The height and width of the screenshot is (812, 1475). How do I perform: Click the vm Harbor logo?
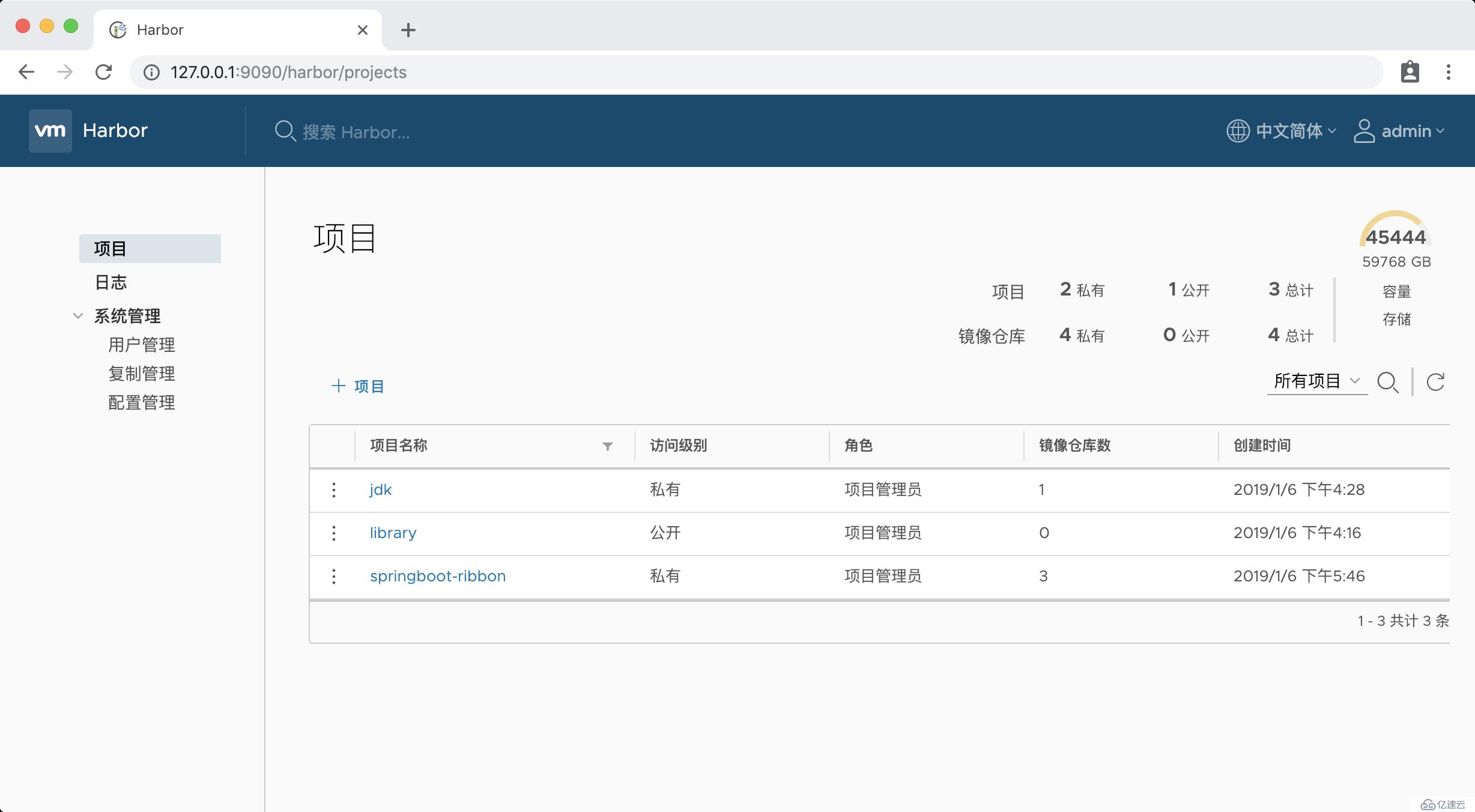(x=50, y=130)
